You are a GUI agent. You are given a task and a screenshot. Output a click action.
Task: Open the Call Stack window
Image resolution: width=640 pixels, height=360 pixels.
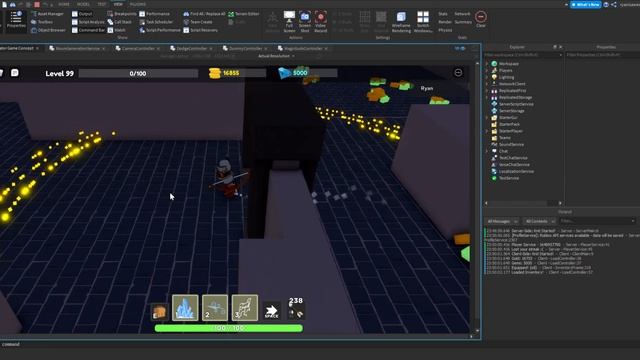pyautogui.click(x=120, y=22)
